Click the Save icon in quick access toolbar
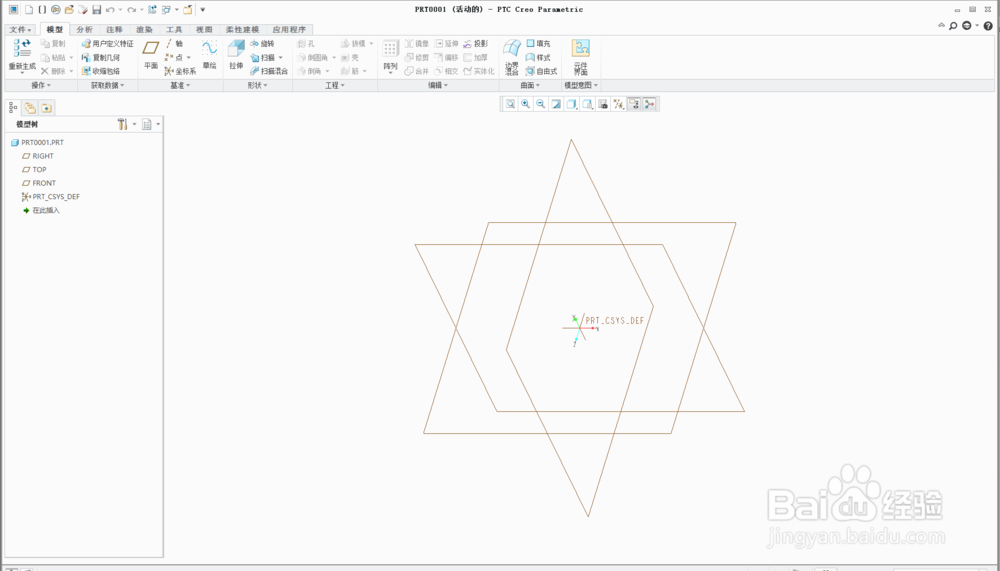The image size is (1000, 571). point(96,10)
